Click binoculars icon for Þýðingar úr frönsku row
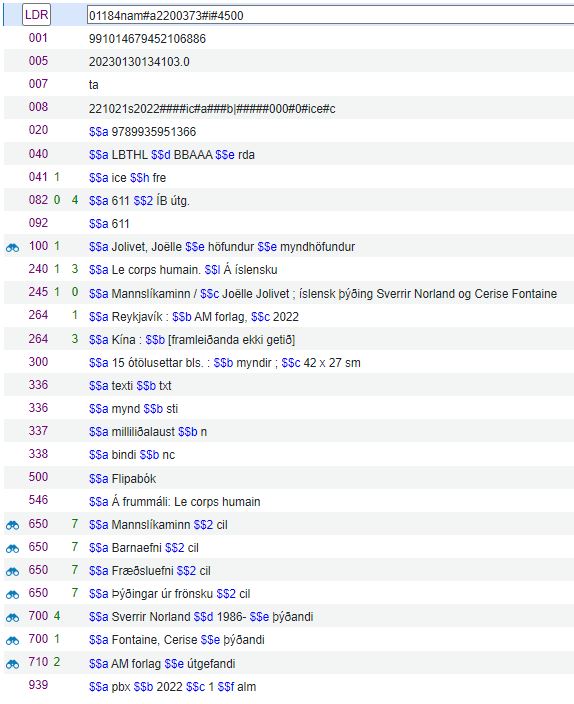 pos(12,594)
